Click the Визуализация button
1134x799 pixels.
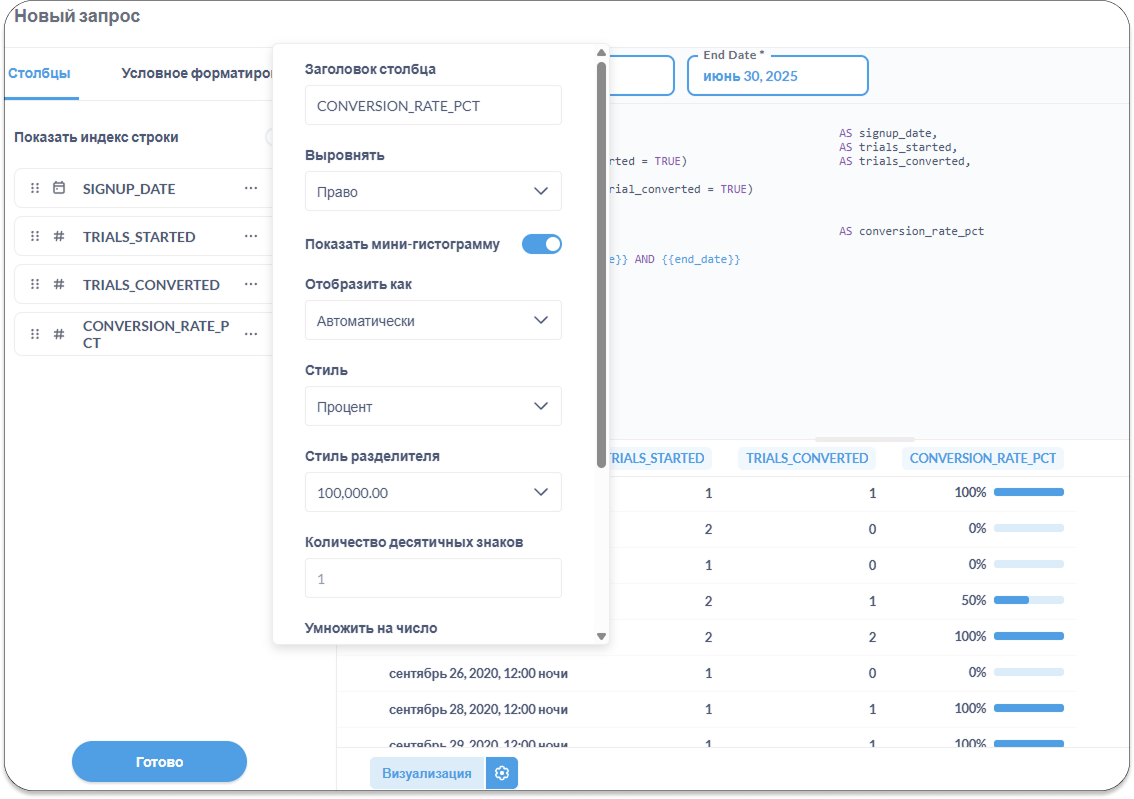pyautogui.click(x=426, y=773)
